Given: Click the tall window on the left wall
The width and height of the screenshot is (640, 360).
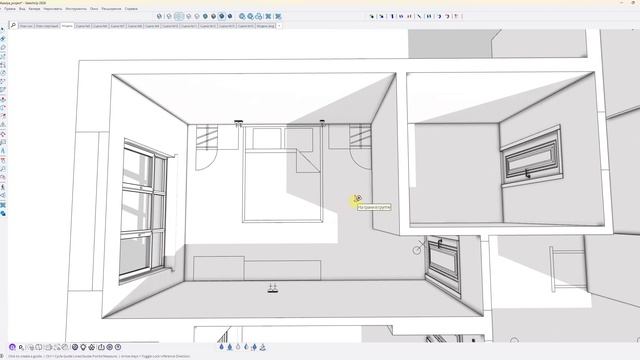Looking at the screenshot, I should pos(144,211).
